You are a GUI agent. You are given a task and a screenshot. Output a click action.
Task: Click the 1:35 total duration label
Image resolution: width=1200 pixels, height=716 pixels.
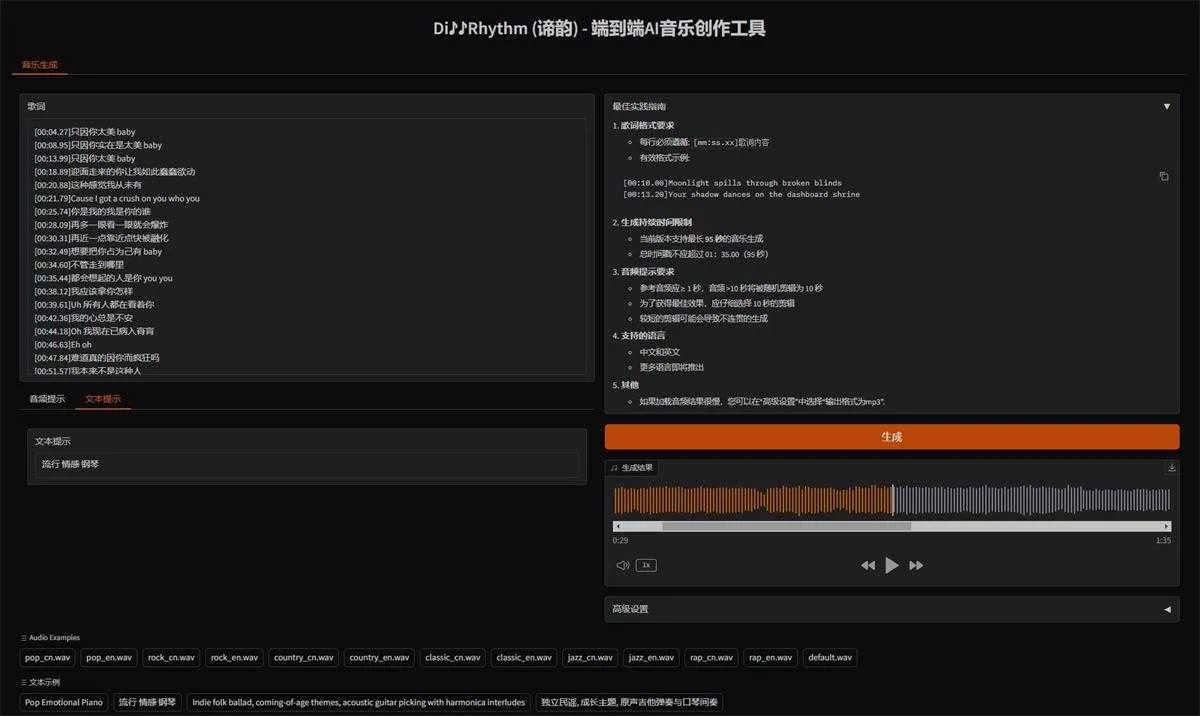[x=1163, y=540]
